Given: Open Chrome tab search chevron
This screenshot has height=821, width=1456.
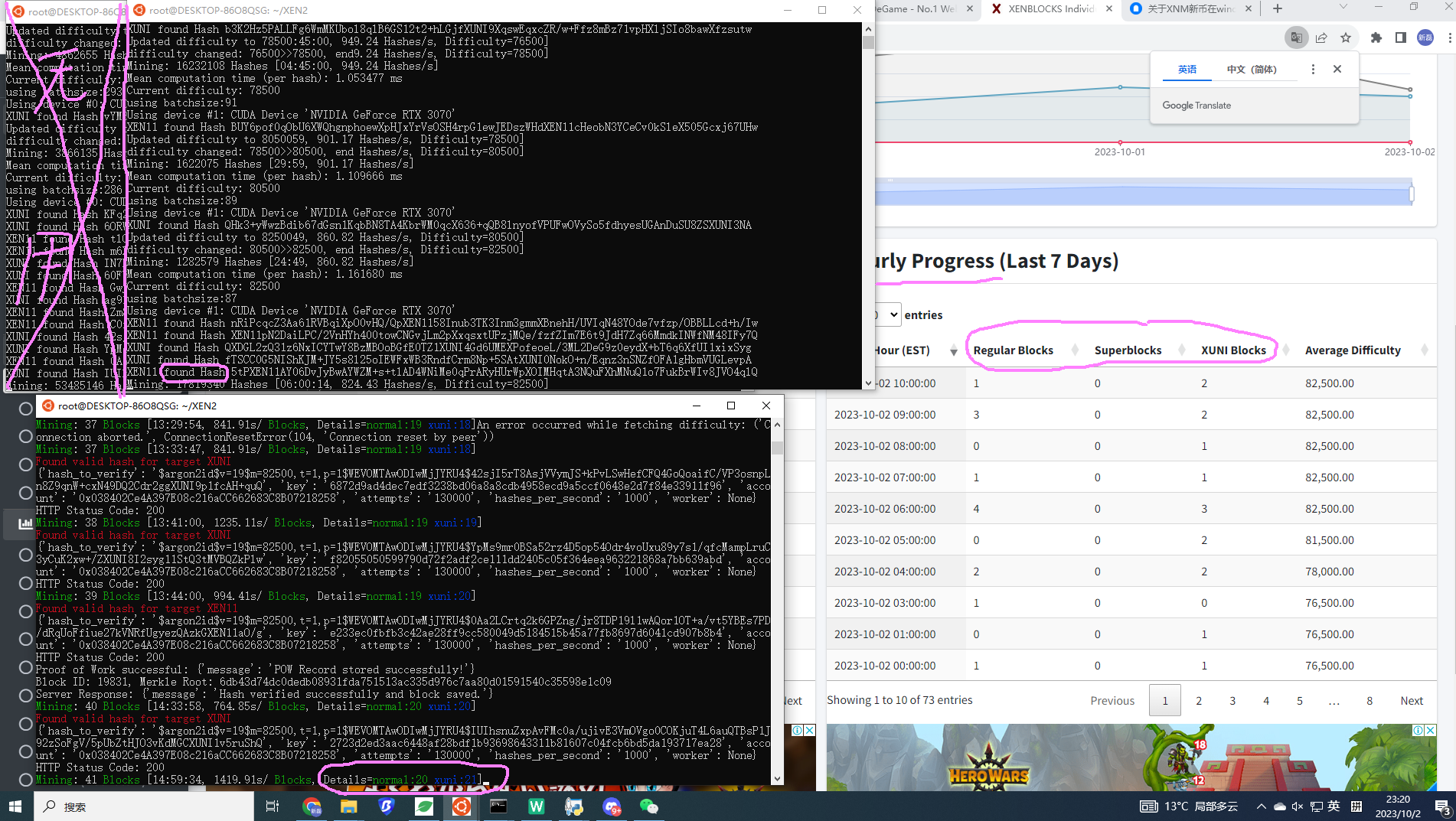Looking at the screenshot, I should coord(1343,7).
